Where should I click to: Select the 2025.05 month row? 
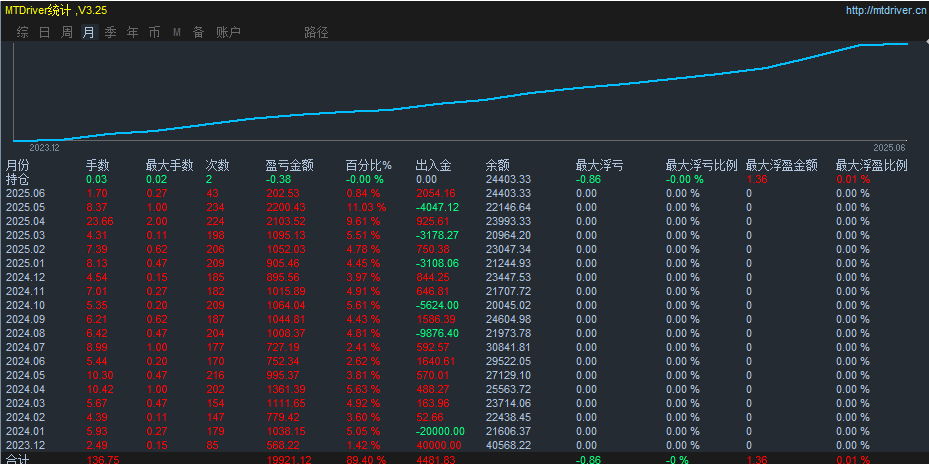[x=464, y=207]
